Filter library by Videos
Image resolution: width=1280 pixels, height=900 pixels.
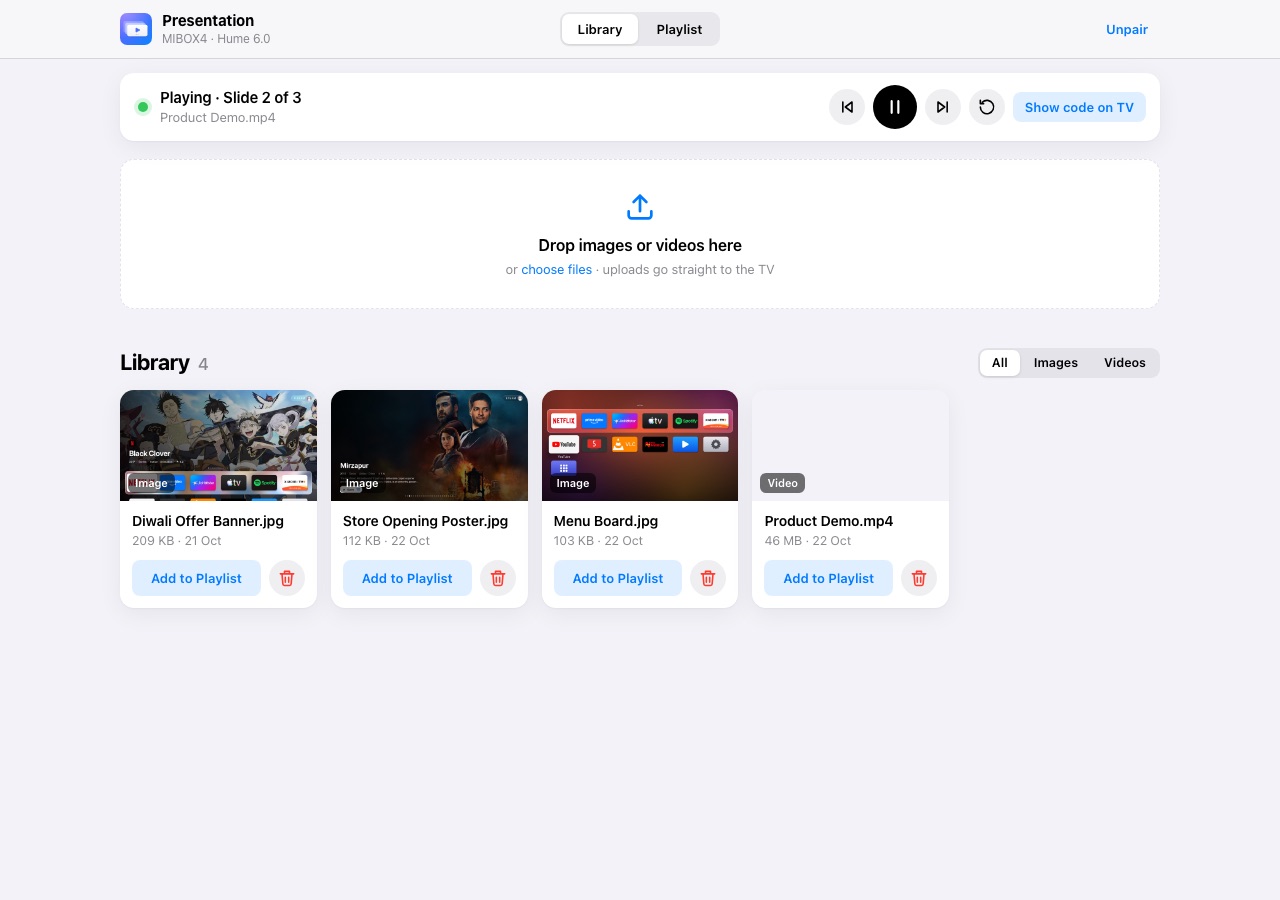[1125, 363]
